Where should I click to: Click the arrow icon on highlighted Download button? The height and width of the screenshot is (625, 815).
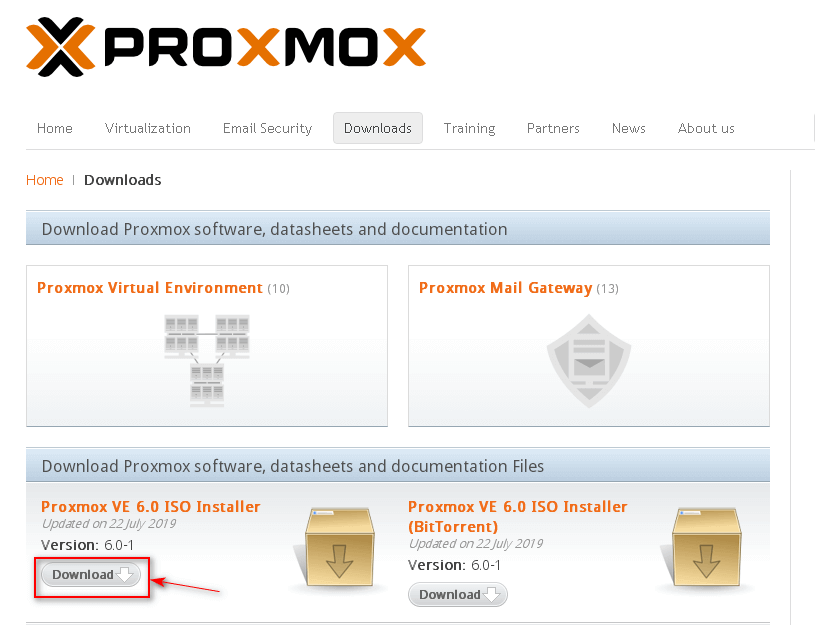click(x=125, y=575)
